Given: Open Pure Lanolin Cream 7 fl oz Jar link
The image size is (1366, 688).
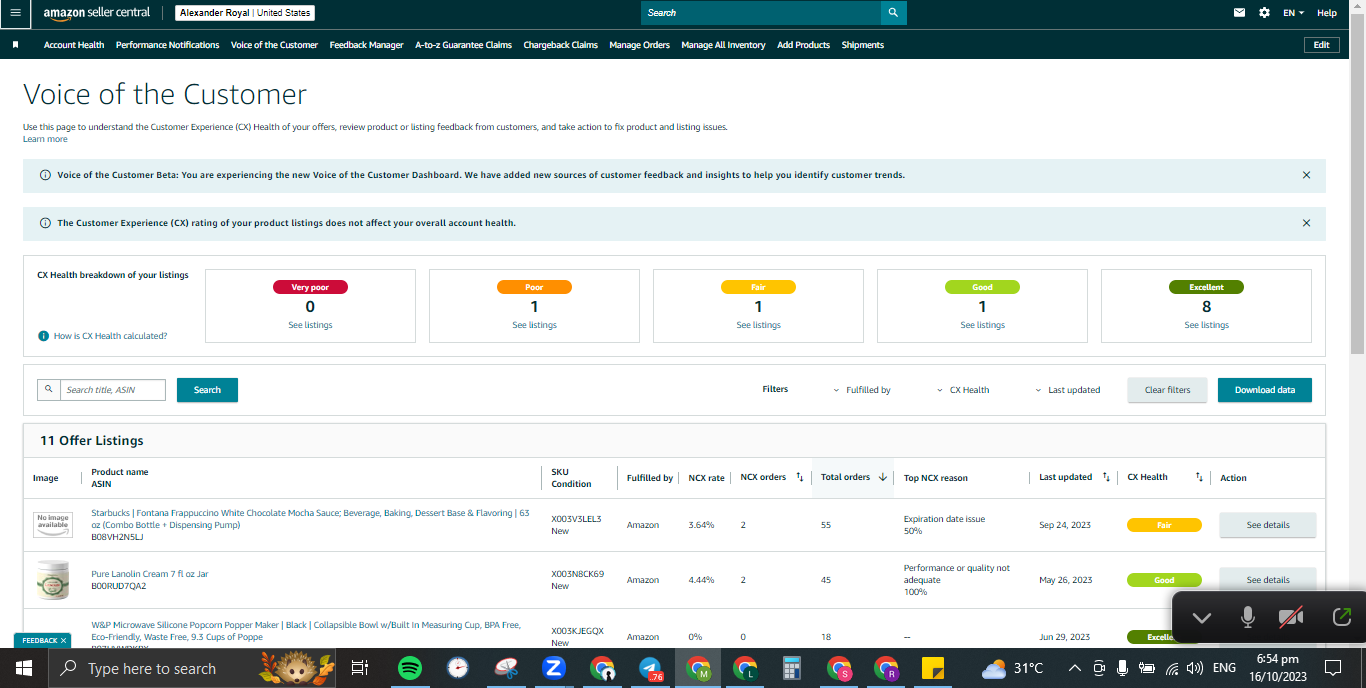Looking at the screenshot, I should coord(150,574).
